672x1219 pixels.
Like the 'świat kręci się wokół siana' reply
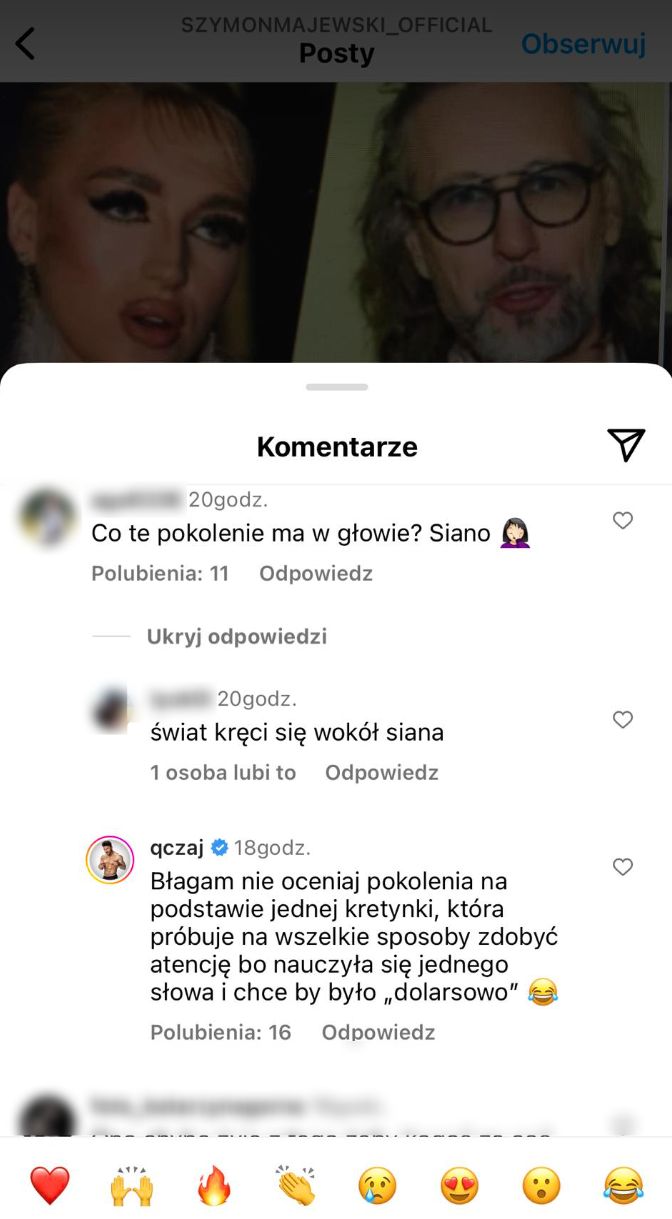[x=623, y=719]
